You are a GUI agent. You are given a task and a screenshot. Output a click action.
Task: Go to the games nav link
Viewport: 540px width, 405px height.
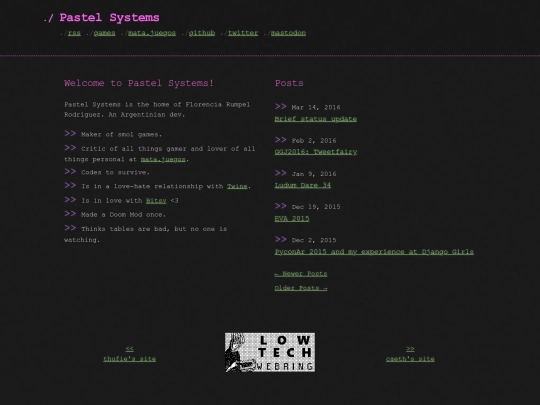click(x=104, y=33)
